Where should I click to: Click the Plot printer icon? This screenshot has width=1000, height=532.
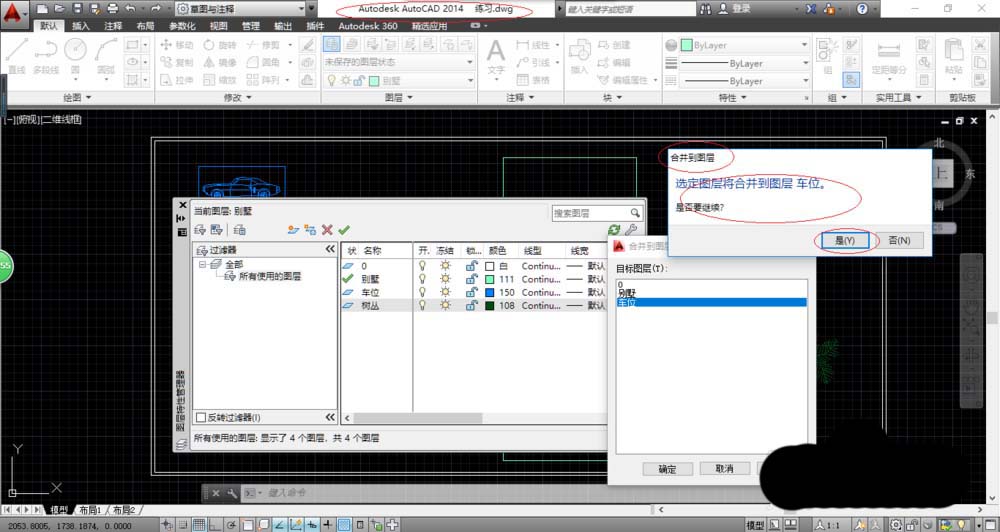[x=113, y=9]
